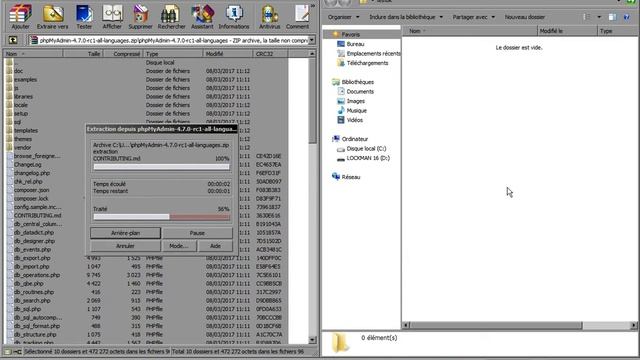Open Explorer help icon
This screenshot has height=360, width=640.
[x=627, y=17]
